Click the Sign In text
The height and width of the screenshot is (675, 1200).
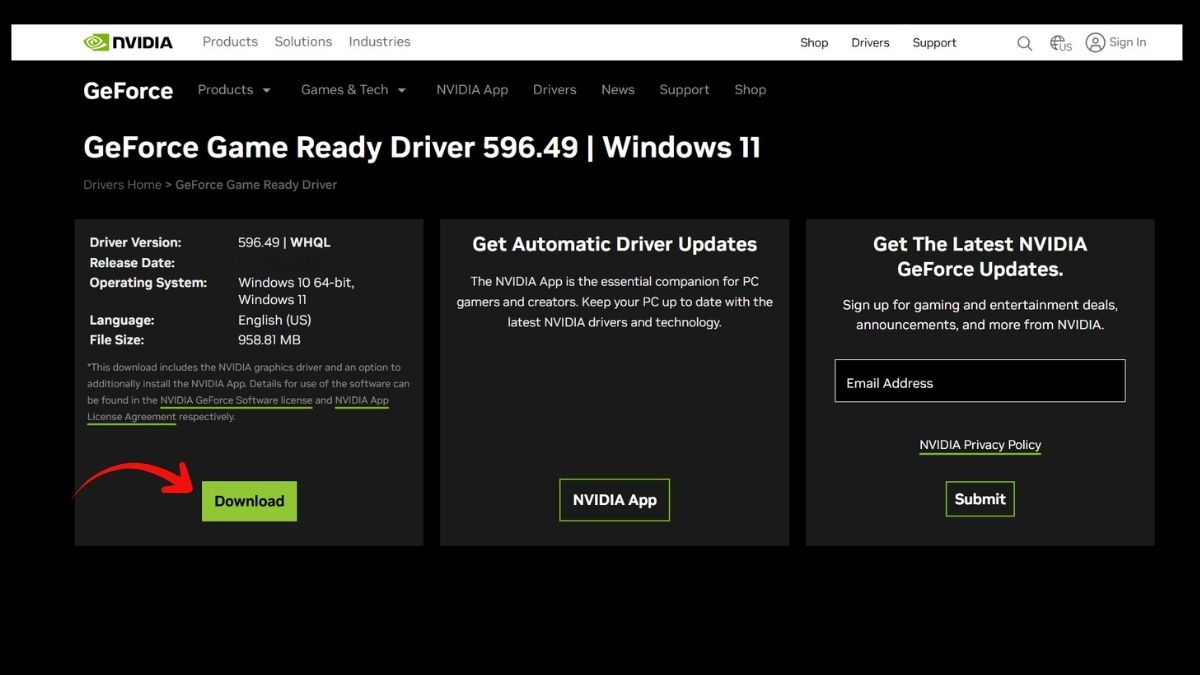[1128, 42]
